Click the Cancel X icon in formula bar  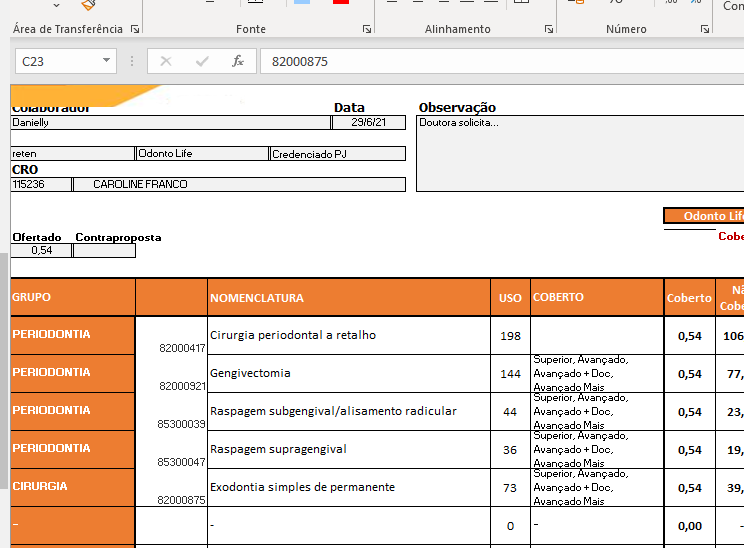[166, 61]
